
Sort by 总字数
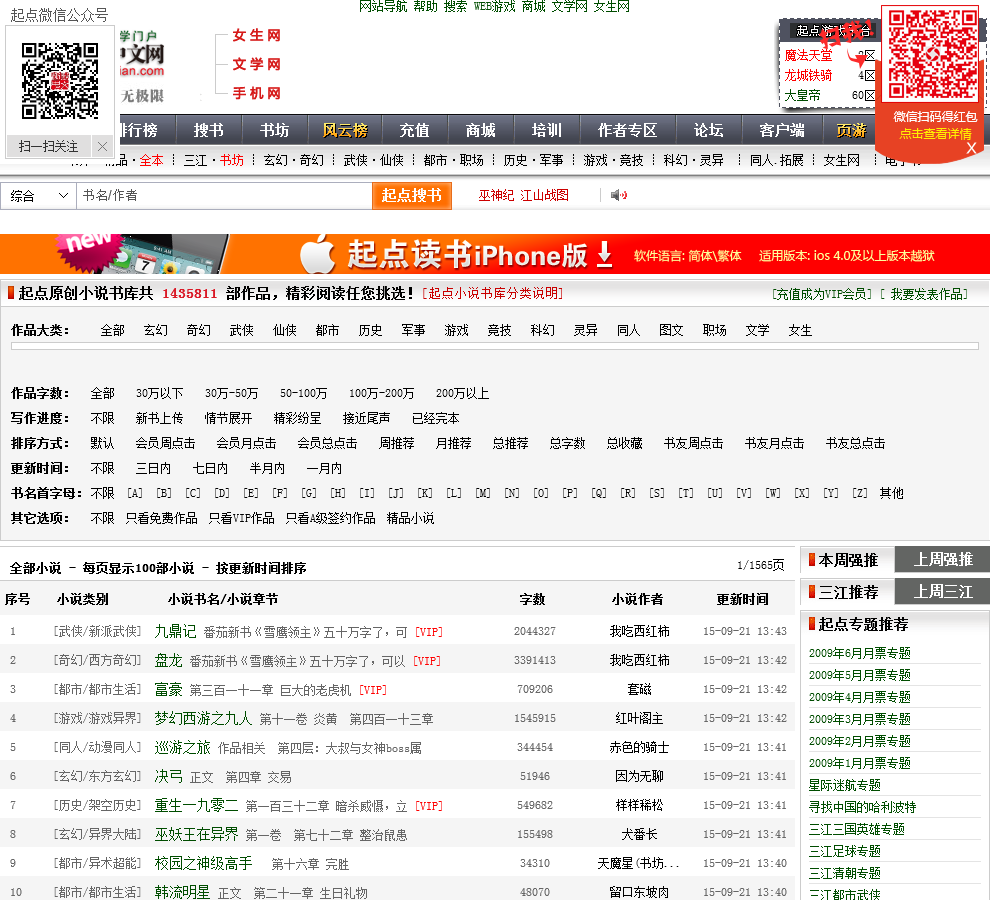[x=567, y=443]
